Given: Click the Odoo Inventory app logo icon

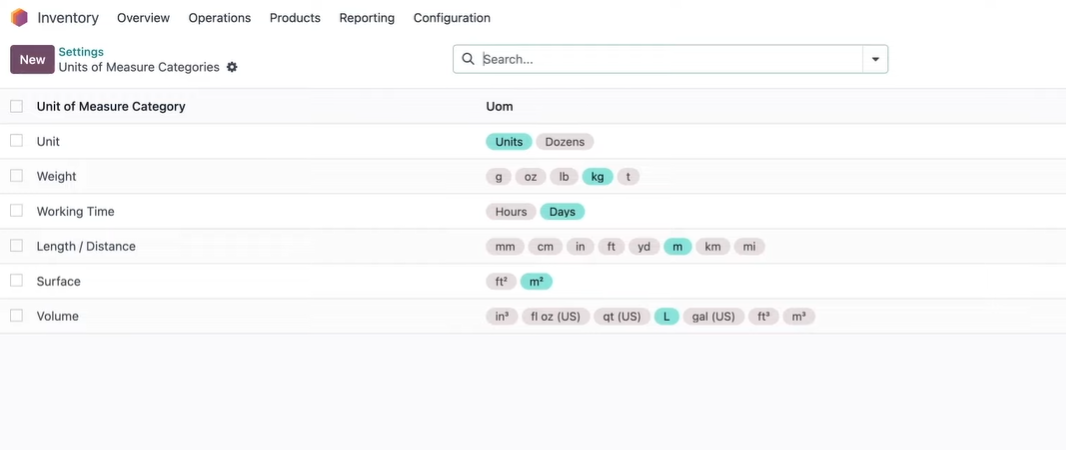Looking at the screenshot, I should click(x=19, y=18).
